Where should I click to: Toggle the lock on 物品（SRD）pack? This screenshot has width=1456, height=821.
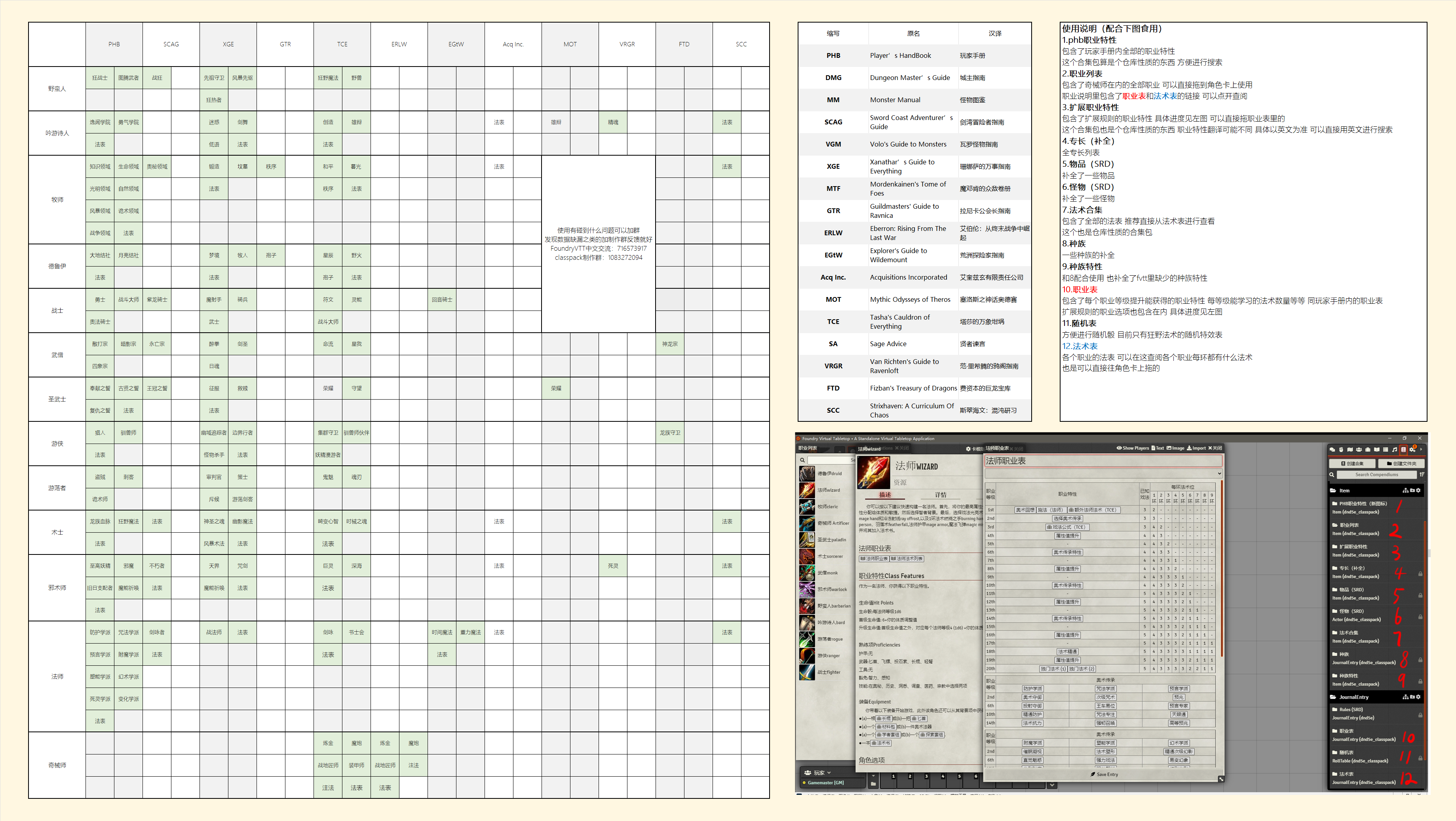(1420, 595)
